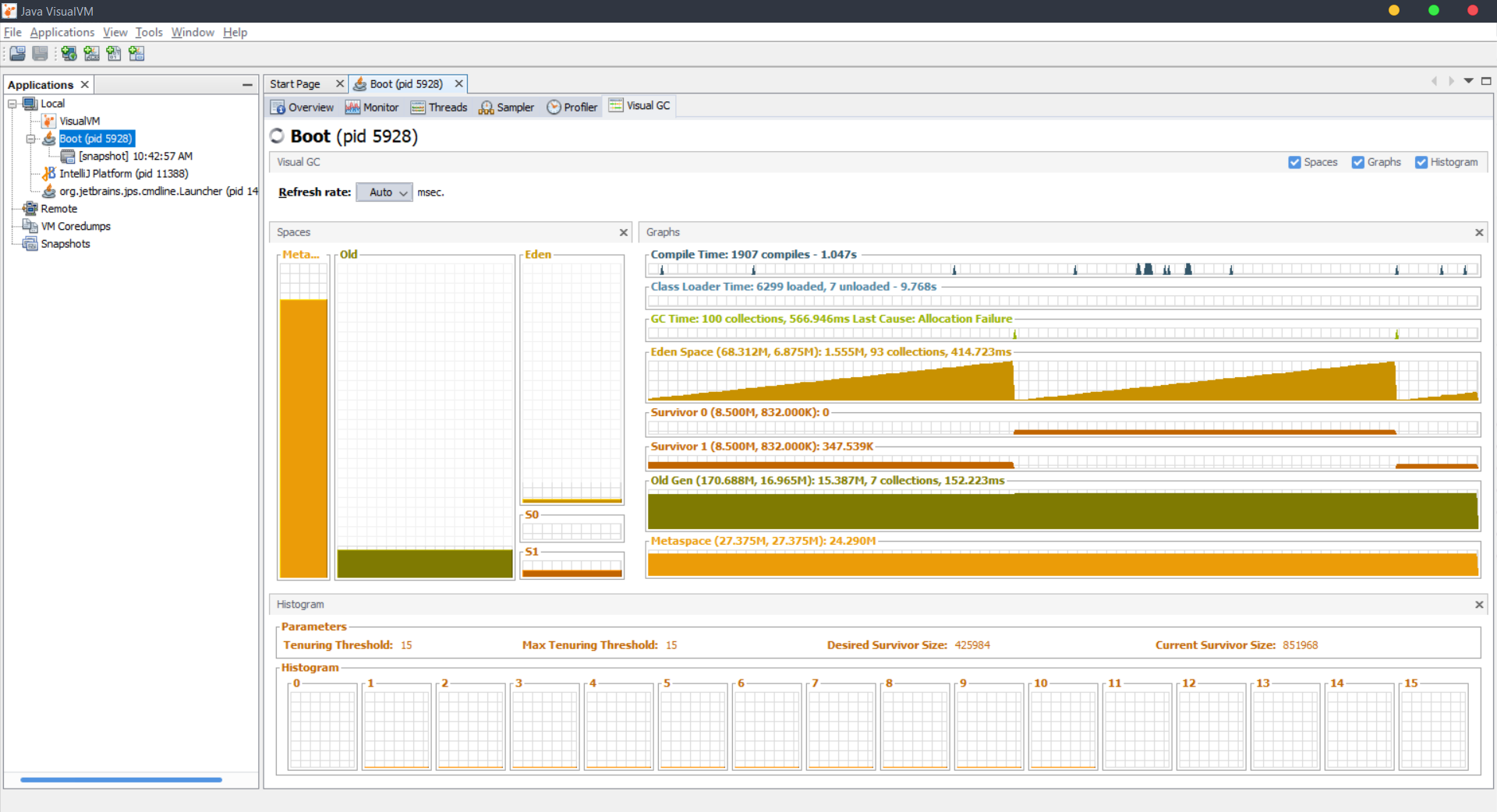The width and height of the screenshot is (1497, 812).
Task: Click the Add Application Snapshot icon
Action: (136, 54)
